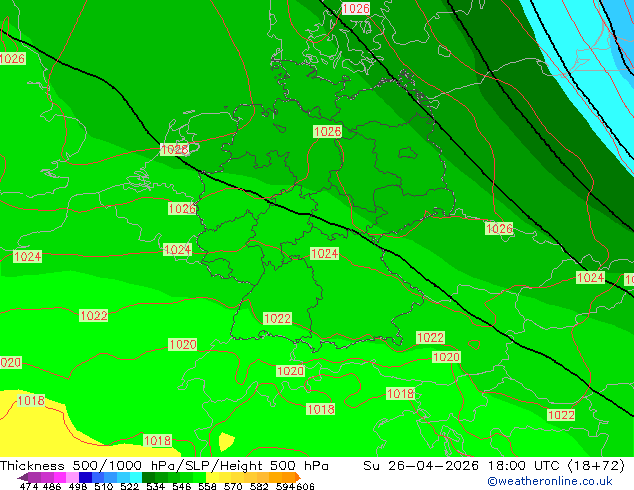Select the legend value 546
Screen dimensions: 634x490
pos(182,486)
